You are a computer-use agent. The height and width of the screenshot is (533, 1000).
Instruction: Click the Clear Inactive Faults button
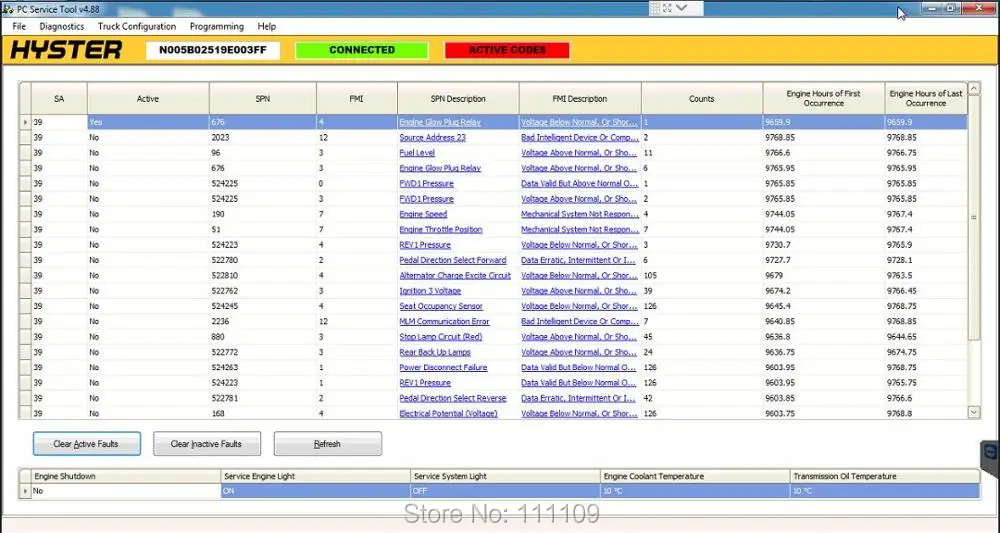(207, 444)
